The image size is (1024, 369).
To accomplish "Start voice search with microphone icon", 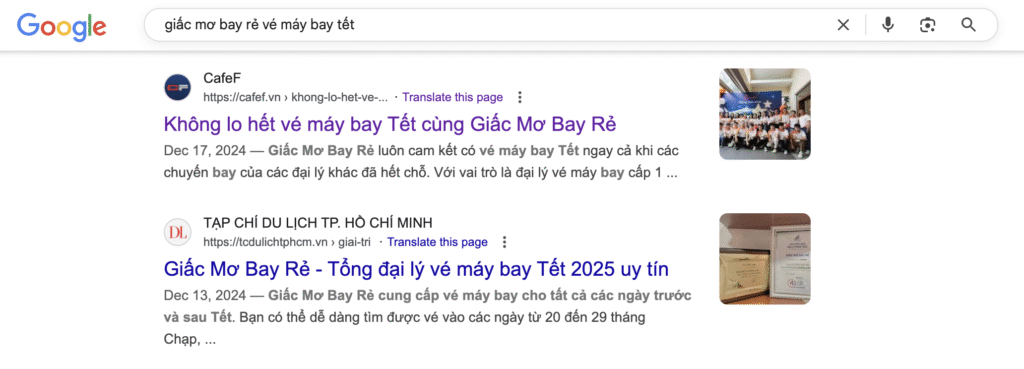I will click(x=888, y=25).
